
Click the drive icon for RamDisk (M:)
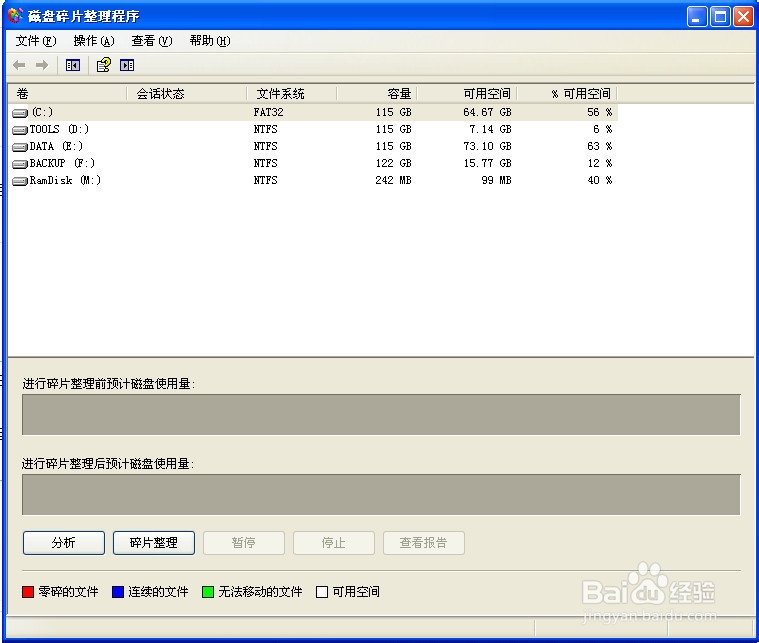pos(20,181)
